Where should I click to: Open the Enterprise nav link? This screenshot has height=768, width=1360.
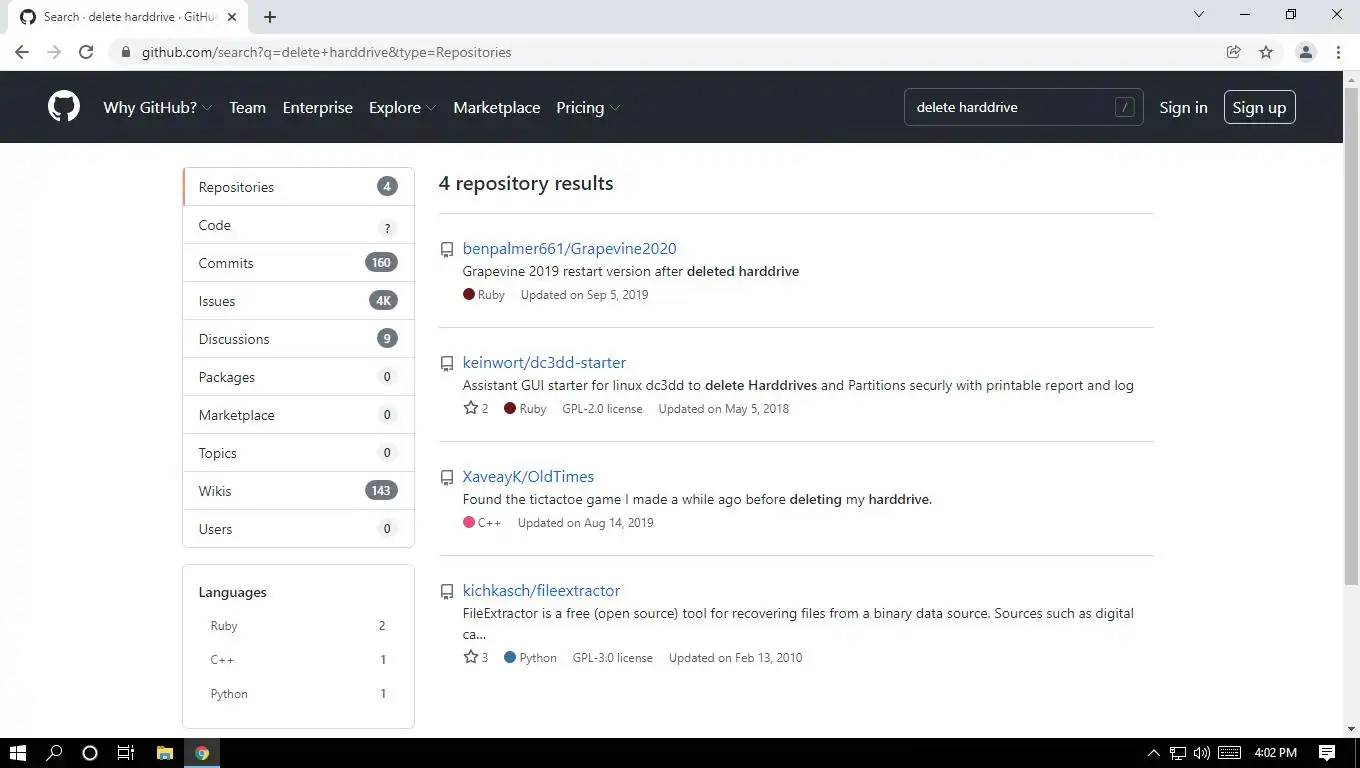(x=318, y=107)
